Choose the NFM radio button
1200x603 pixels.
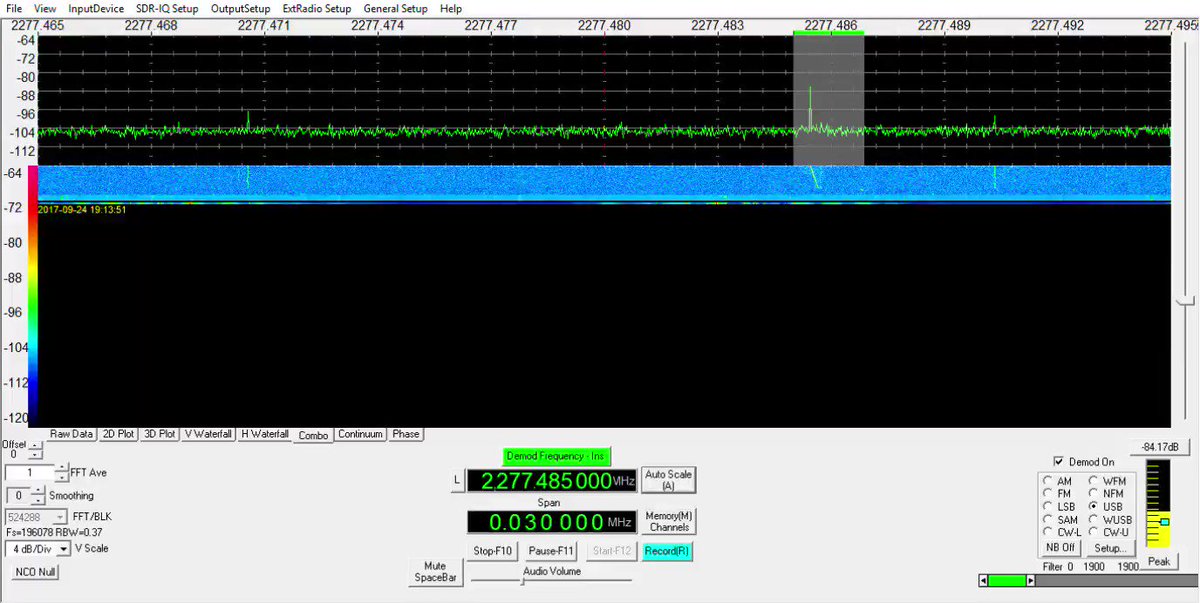(x=1093, y=494)
